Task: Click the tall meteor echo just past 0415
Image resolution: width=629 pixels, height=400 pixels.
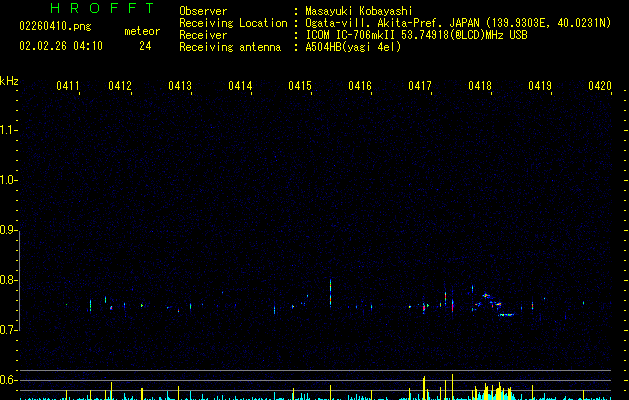Action: [x=331, y=293]
